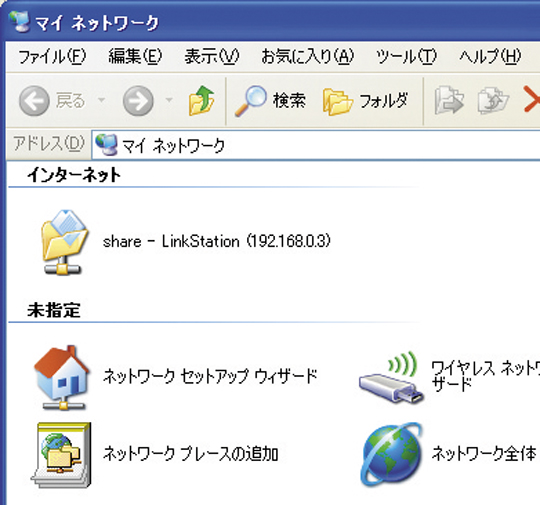
Task: Click the red Delete X icon
Action: pyautogui.click(x=531, y=100)
